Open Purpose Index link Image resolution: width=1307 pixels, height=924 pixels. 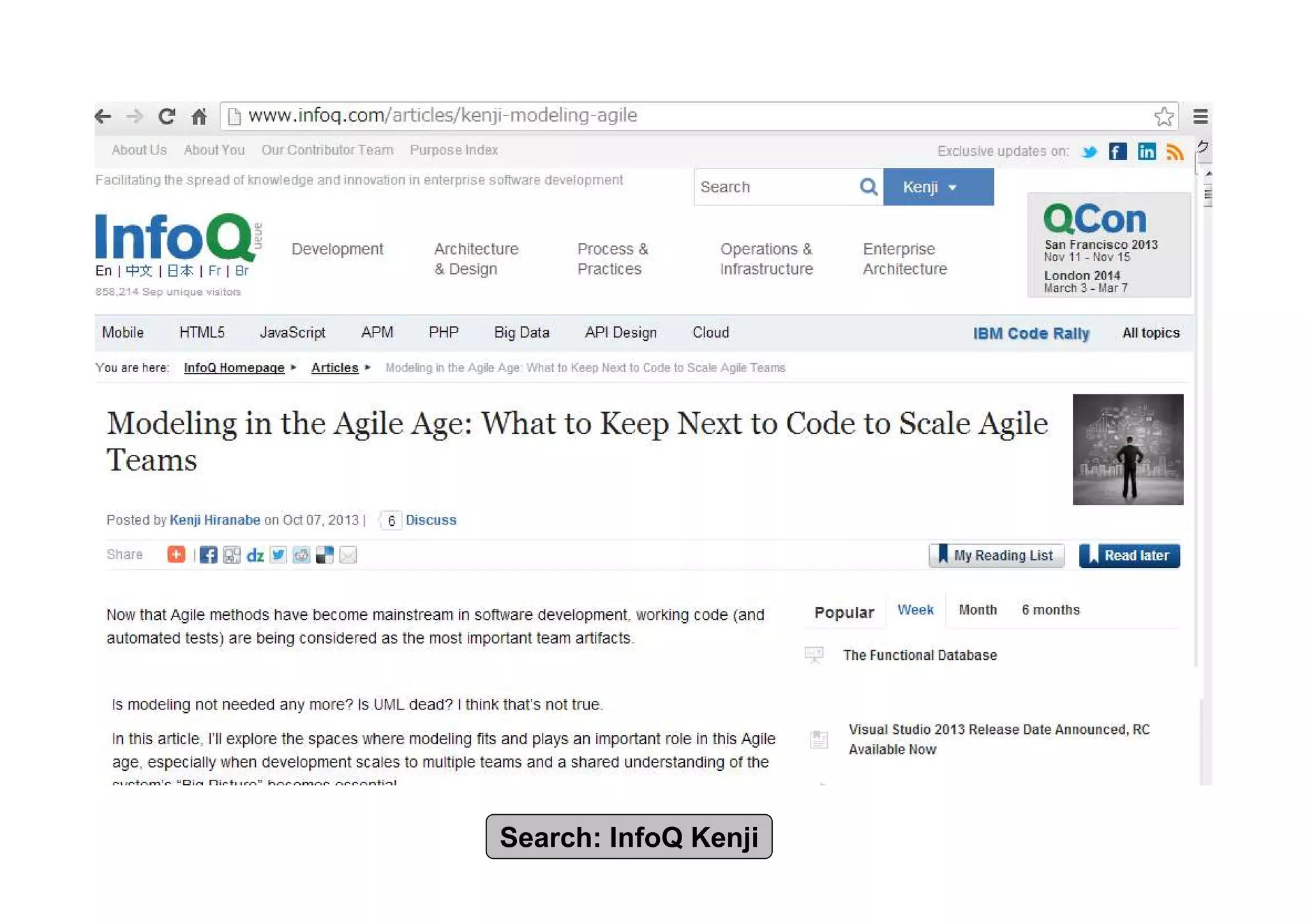[453, 150]
